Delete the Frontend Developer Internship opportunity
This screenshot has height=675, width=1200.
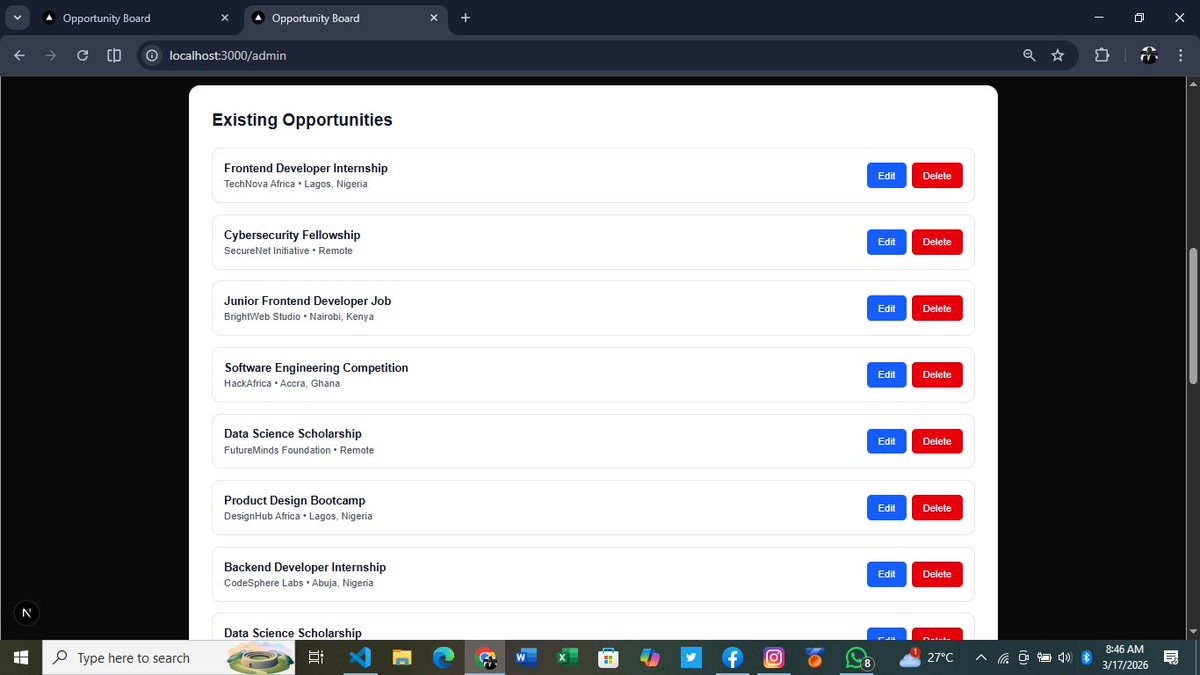click(937, 176)
